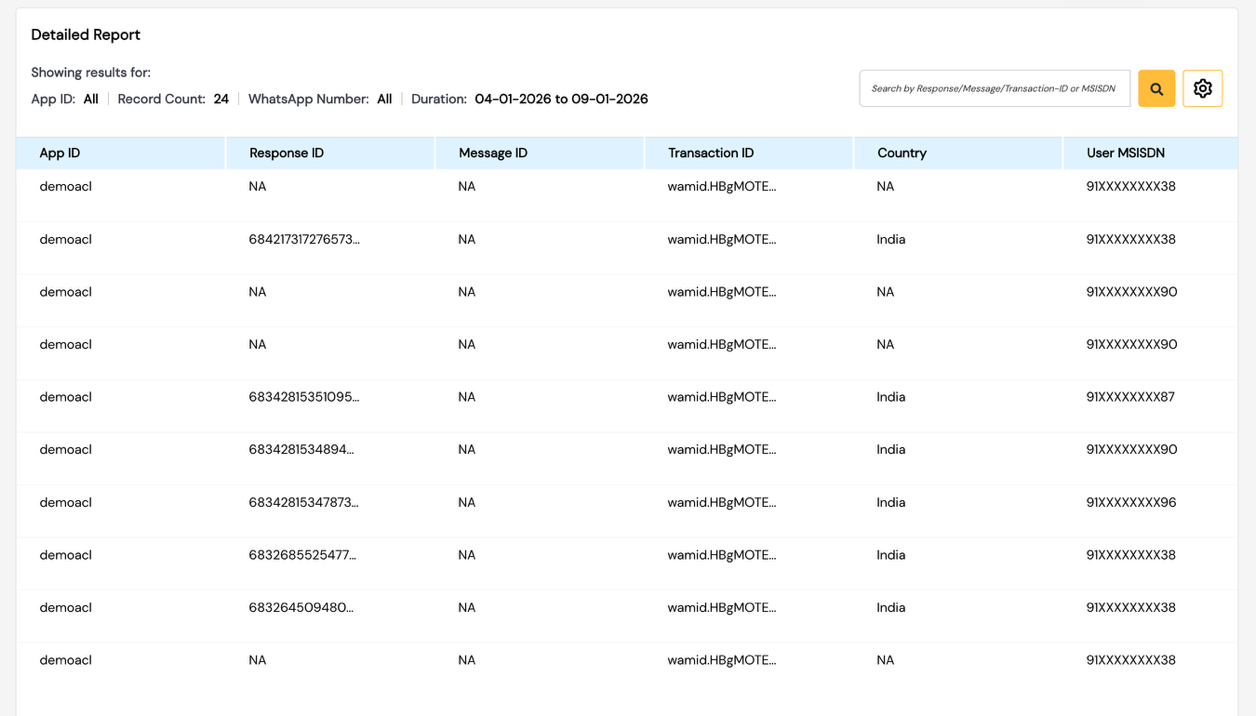
Task: Open the settings gear icon
Action: point(1202,89)
